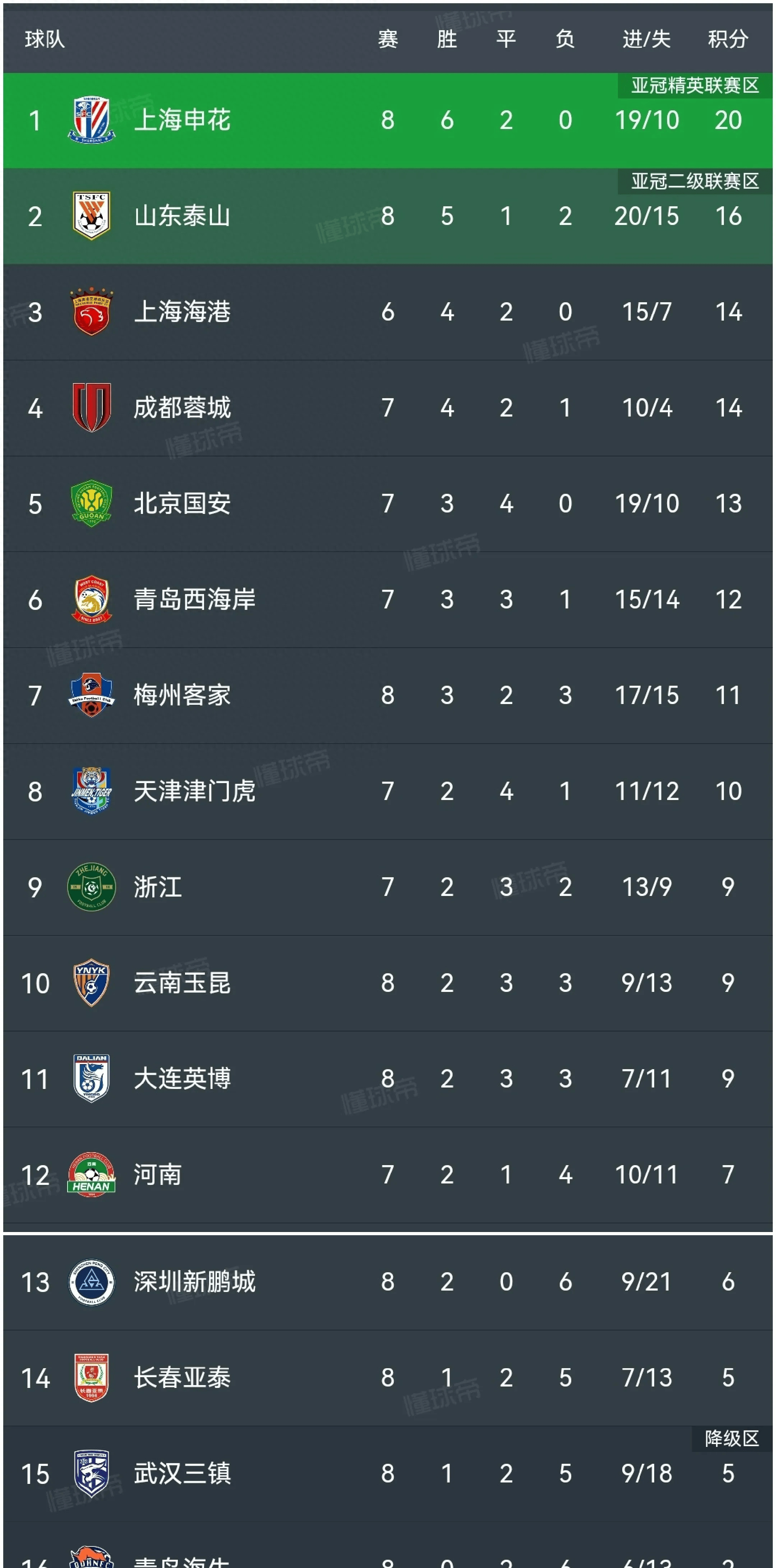Click the Shanghai Port club crest
Image resolution: width=776 pixels, height=1568 pixels.
pyautogui.click(x=91, y=312)
